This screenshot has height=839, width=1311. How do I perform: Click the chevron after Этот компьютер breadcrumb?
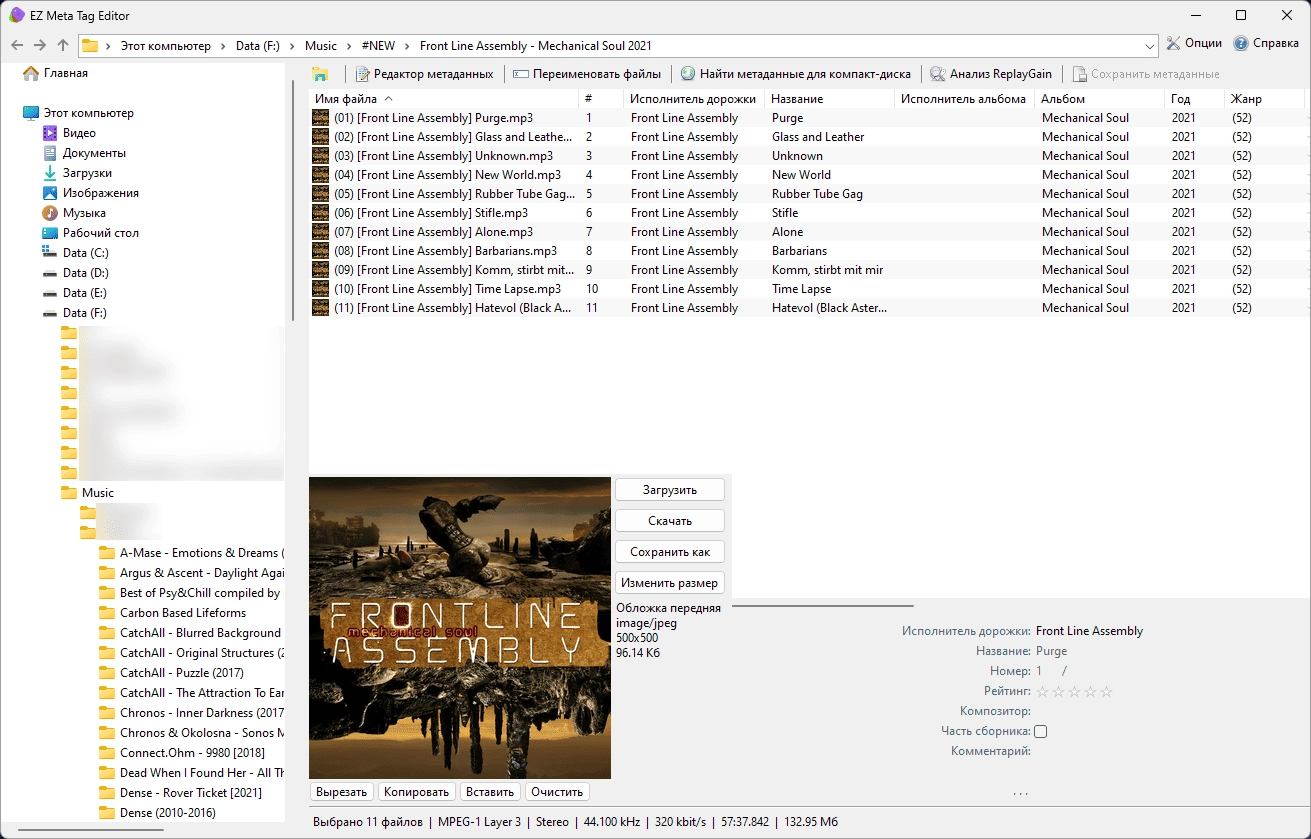coord(223,46)
